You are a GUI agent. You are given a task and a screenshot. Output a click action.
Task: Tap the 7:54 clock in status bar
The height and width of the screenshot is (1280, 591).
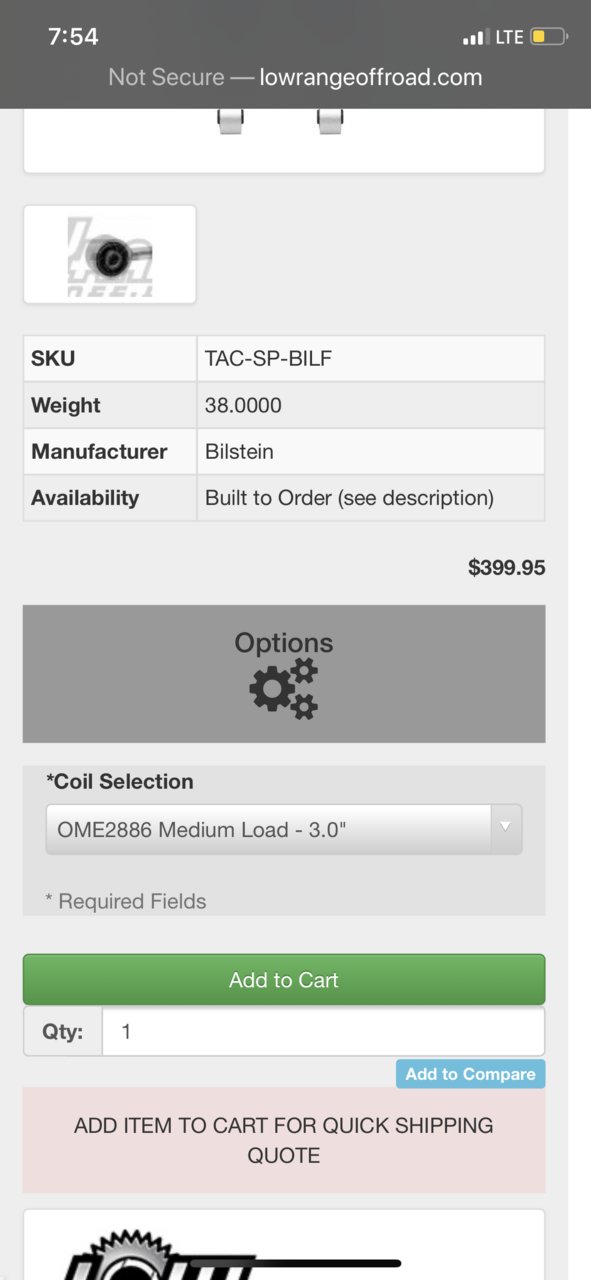click(x=73, y=37)
